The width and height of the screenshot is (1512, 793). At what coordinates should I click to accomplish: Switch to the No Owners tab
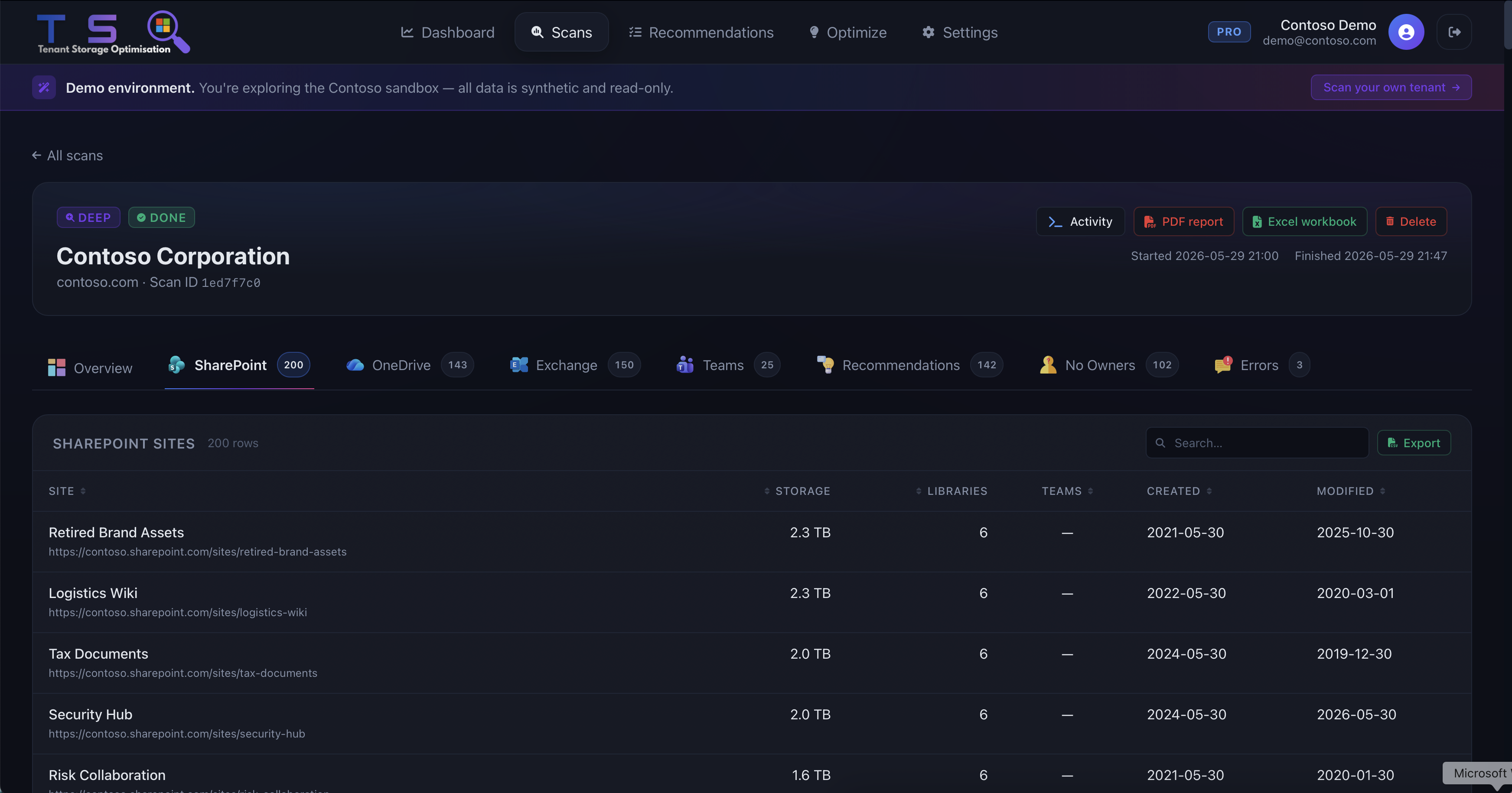1109,365
